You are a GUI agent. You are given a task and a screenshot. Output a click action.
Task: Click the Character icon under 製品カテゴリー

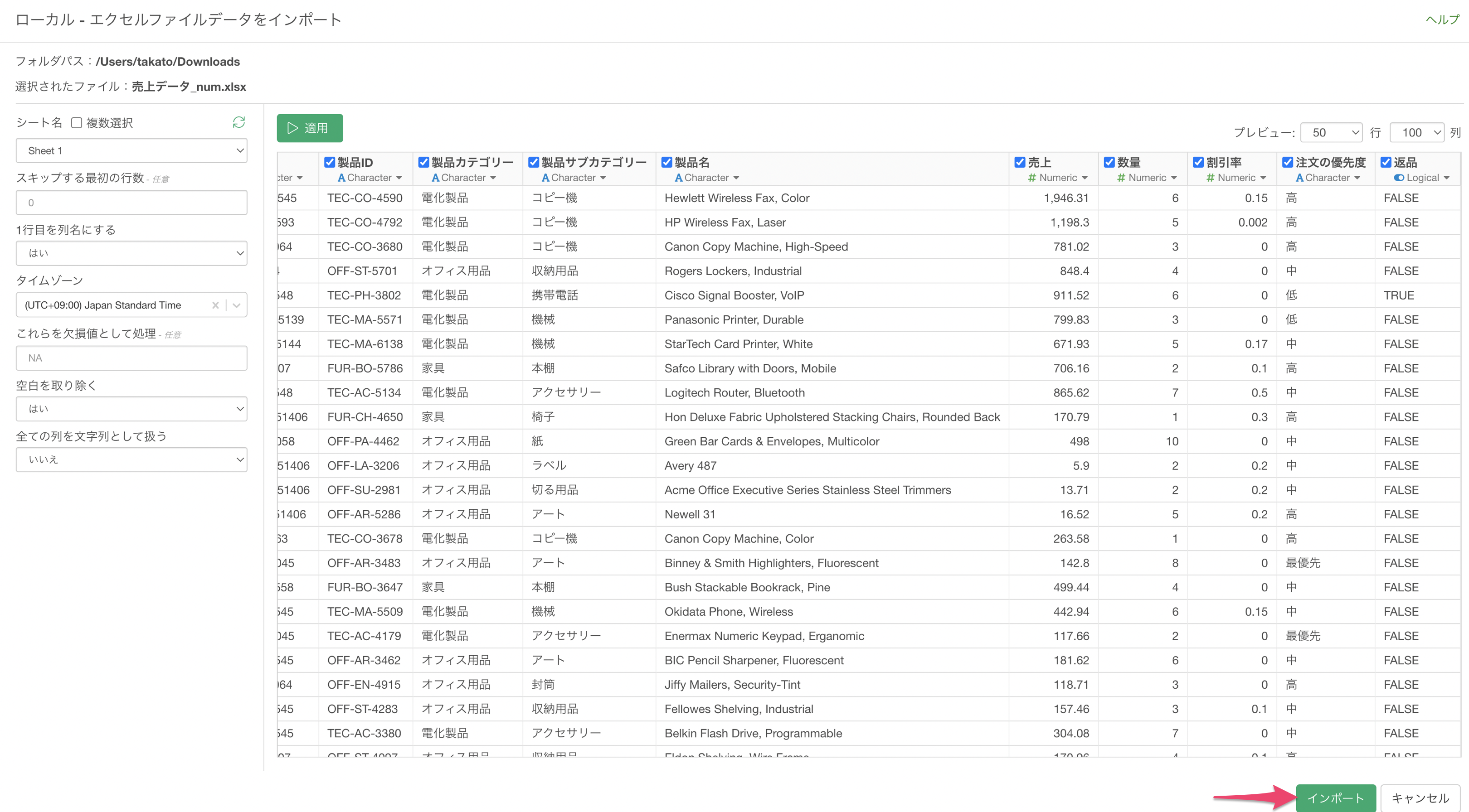(x=435, y=178)
